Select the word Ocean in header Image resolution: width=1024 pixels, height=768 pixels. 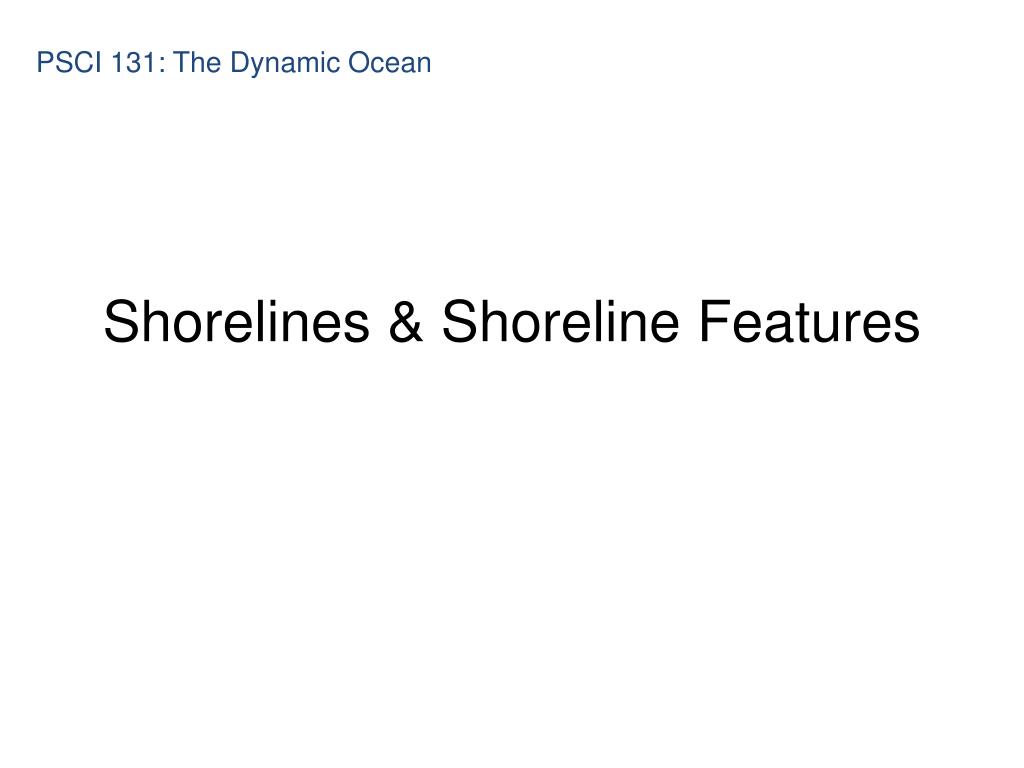(390, 63)
